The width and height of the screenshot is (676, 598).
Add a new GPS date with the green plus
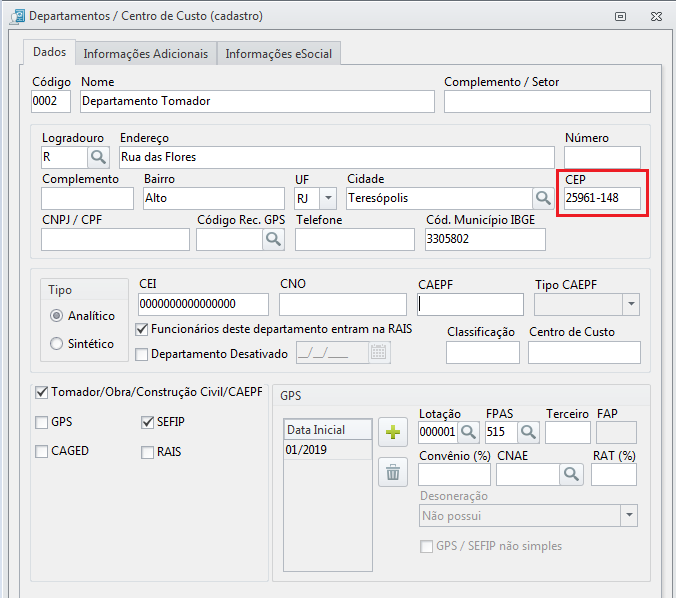click(393, 432)
